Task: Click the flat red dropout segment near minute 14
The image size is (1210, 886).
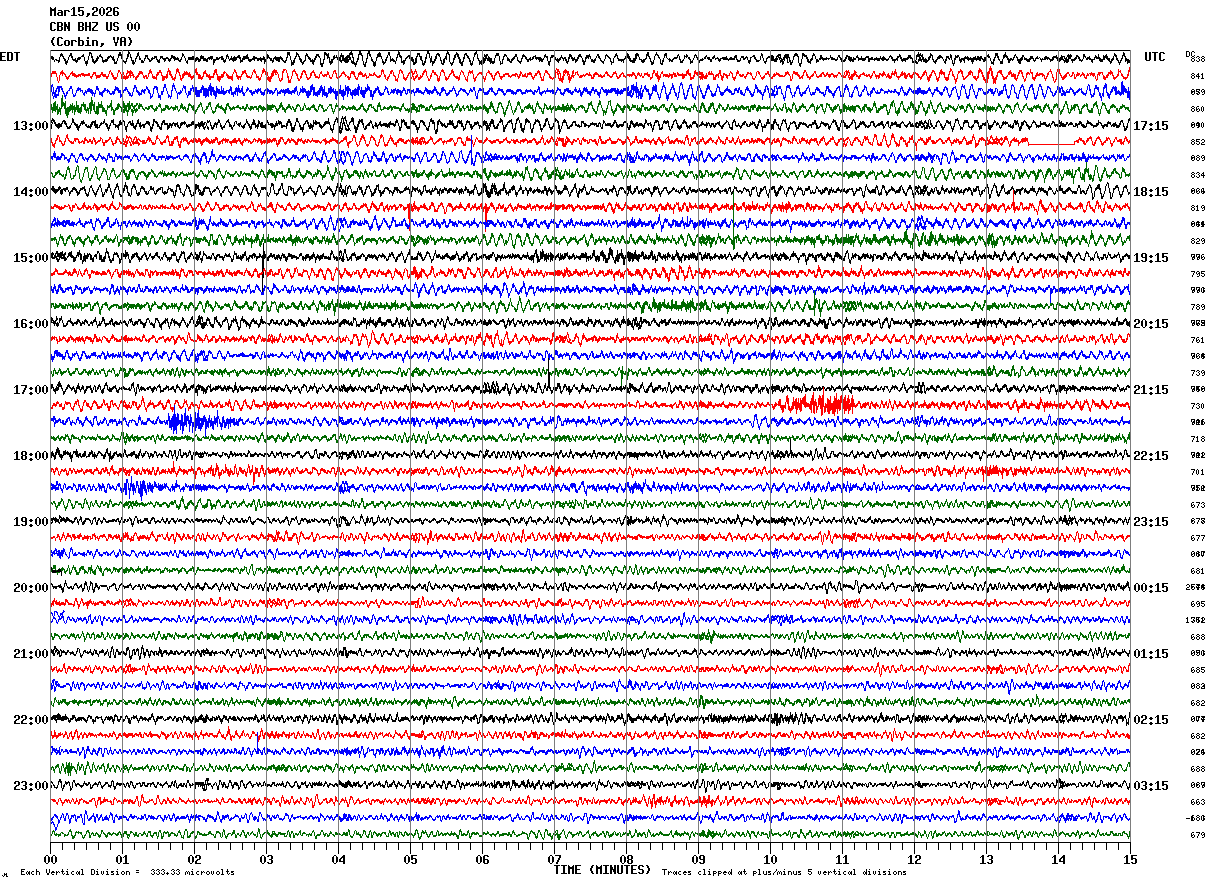Action: click(x=1051, y=144)
